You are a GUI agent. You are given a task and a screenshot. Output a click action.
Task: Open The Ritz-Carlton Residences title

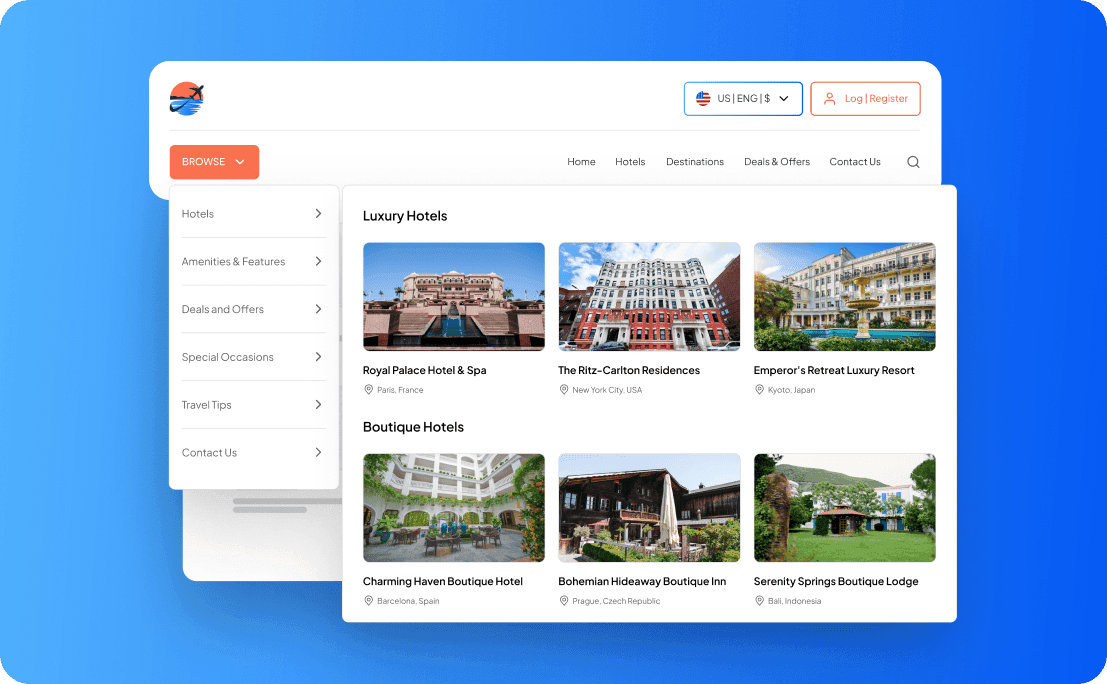click(628, 370)
